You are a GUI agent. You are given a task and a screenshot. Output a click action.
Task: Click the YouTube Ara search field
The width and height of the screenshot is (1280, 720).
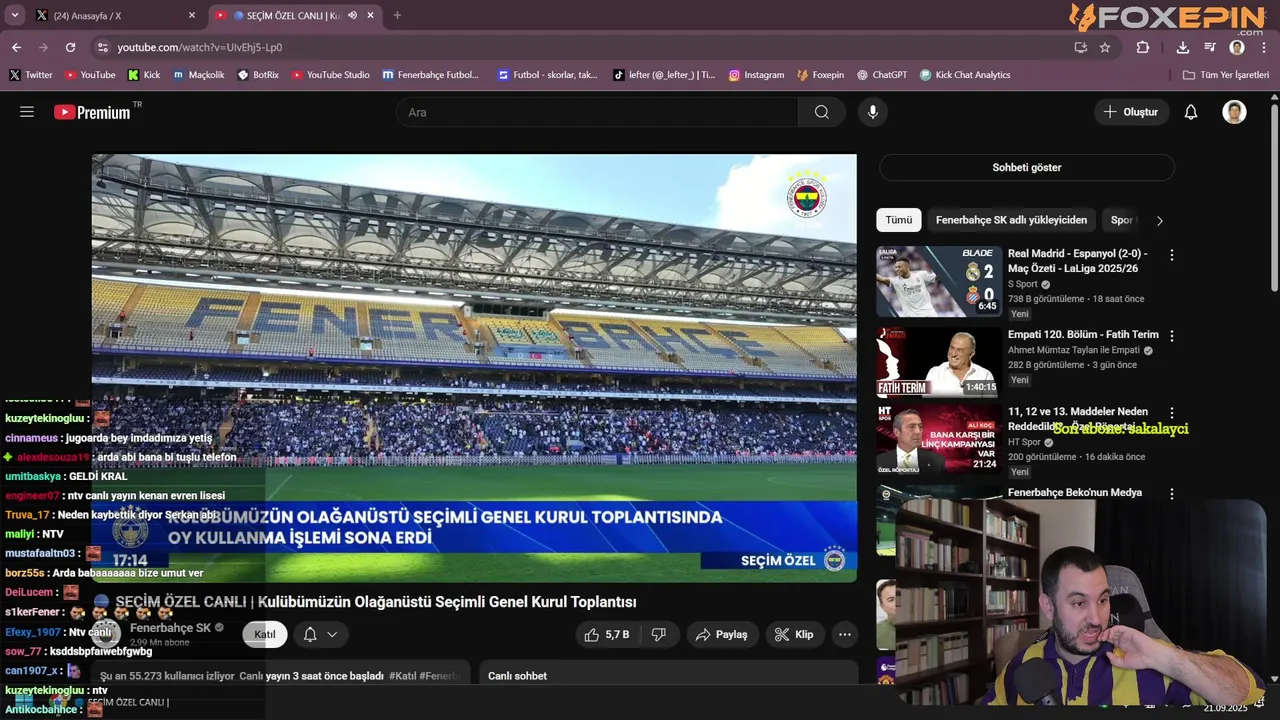[x=597, y=112]
